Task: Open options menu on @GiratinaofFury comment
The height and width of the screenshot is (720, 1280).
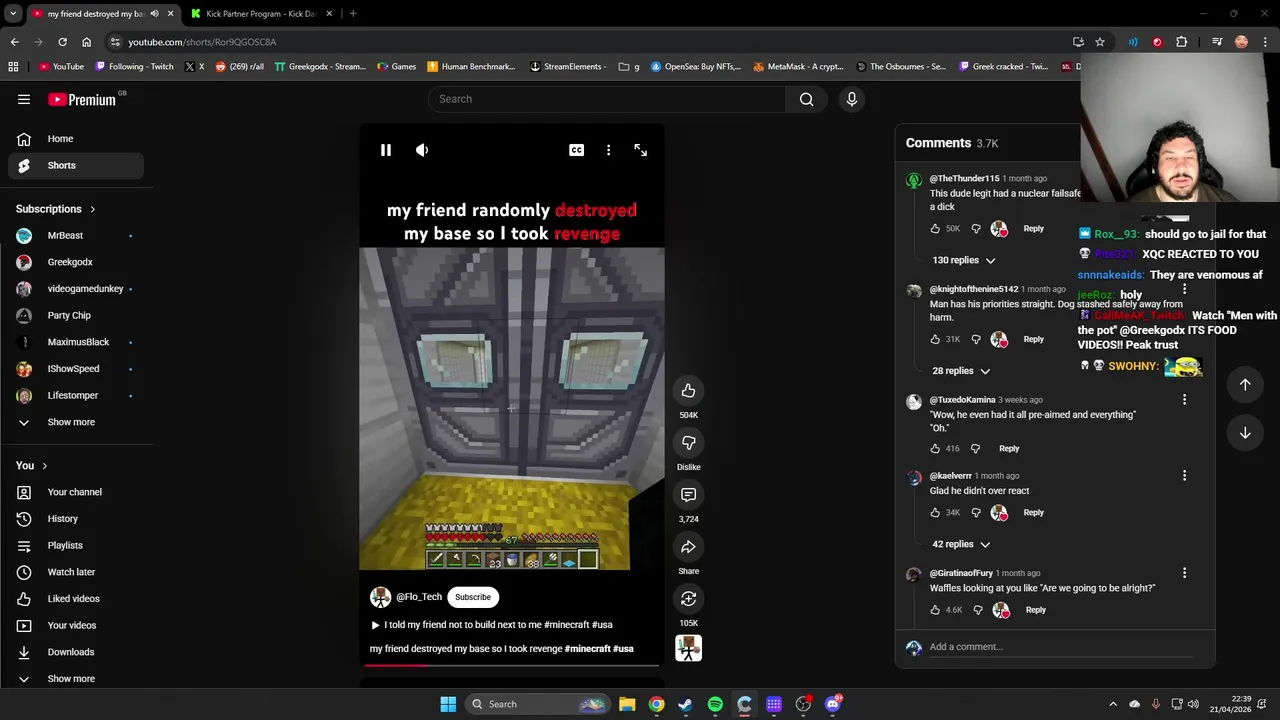Action: pos(1184,573)
